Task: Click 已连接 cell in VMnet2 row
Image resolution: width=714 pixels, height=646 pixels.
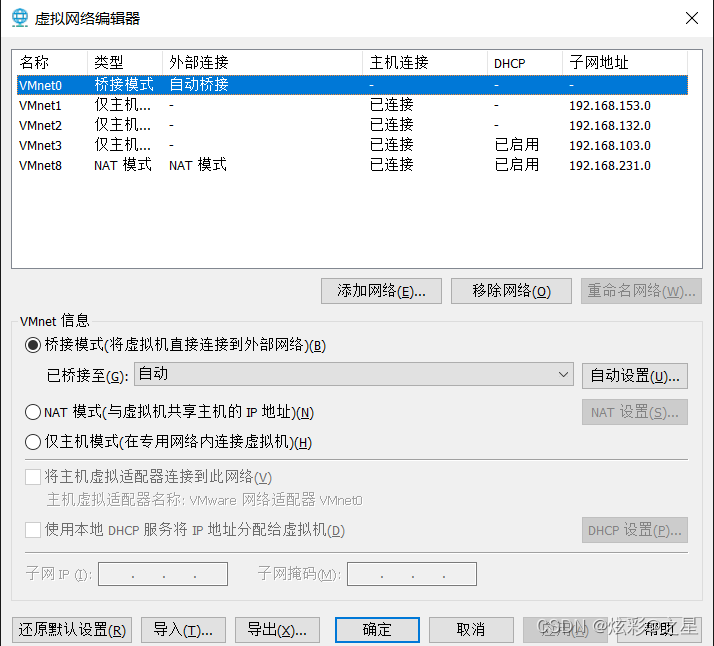Action: click(x=392, y=125)
